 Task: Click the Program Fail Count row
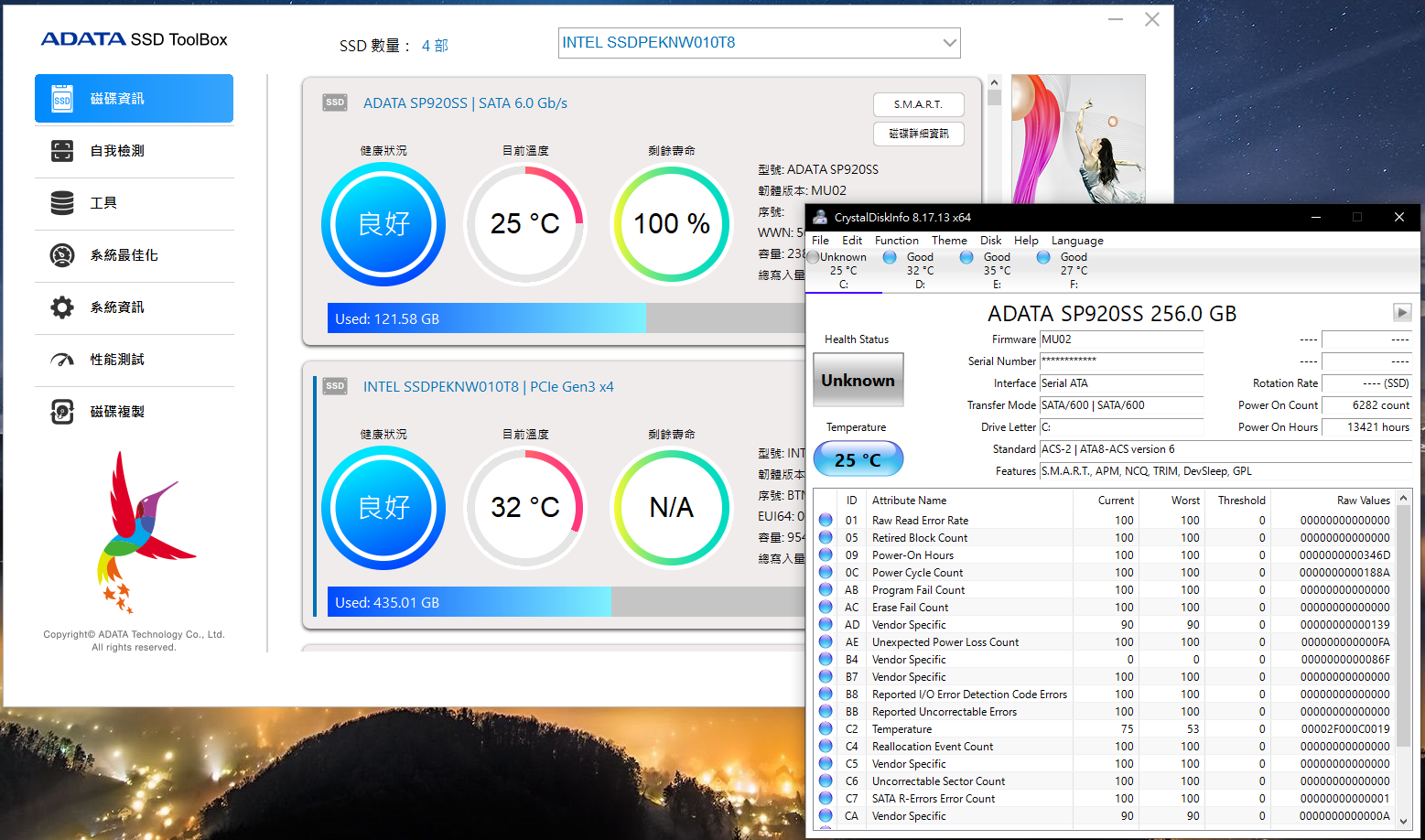1105,589
